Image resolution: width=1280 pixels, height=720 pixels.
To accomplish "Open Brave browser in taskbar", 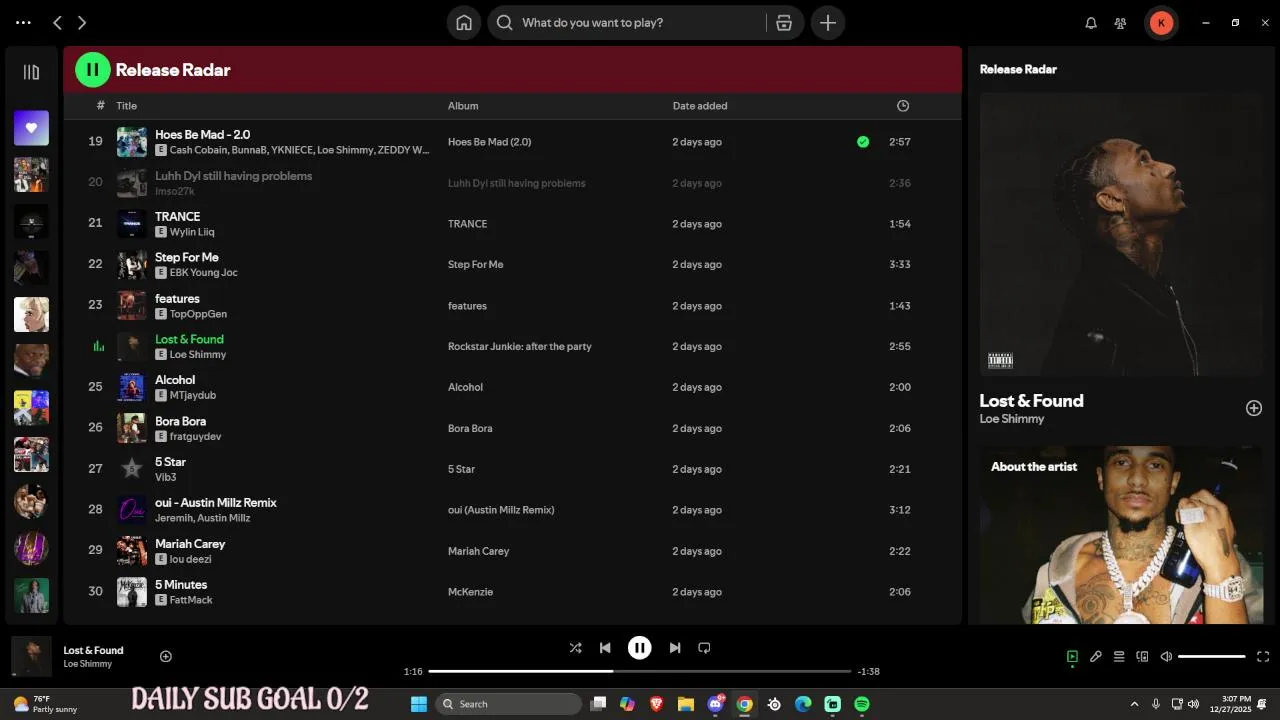I will pyautogui.click(x=657, y=704).
